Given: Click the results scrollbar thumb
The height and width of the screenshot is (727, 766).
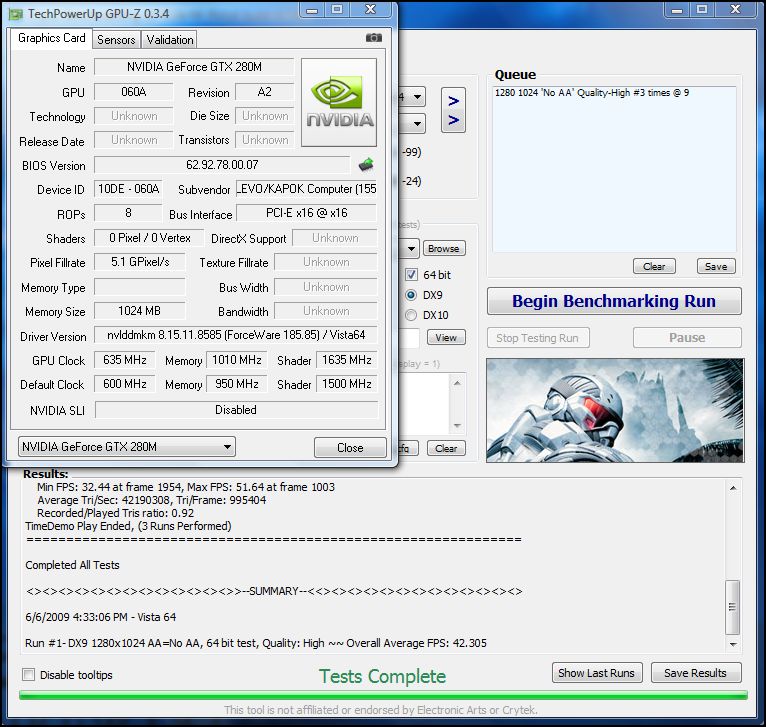Looking at the screenshot, I should (x=732, y=607).
